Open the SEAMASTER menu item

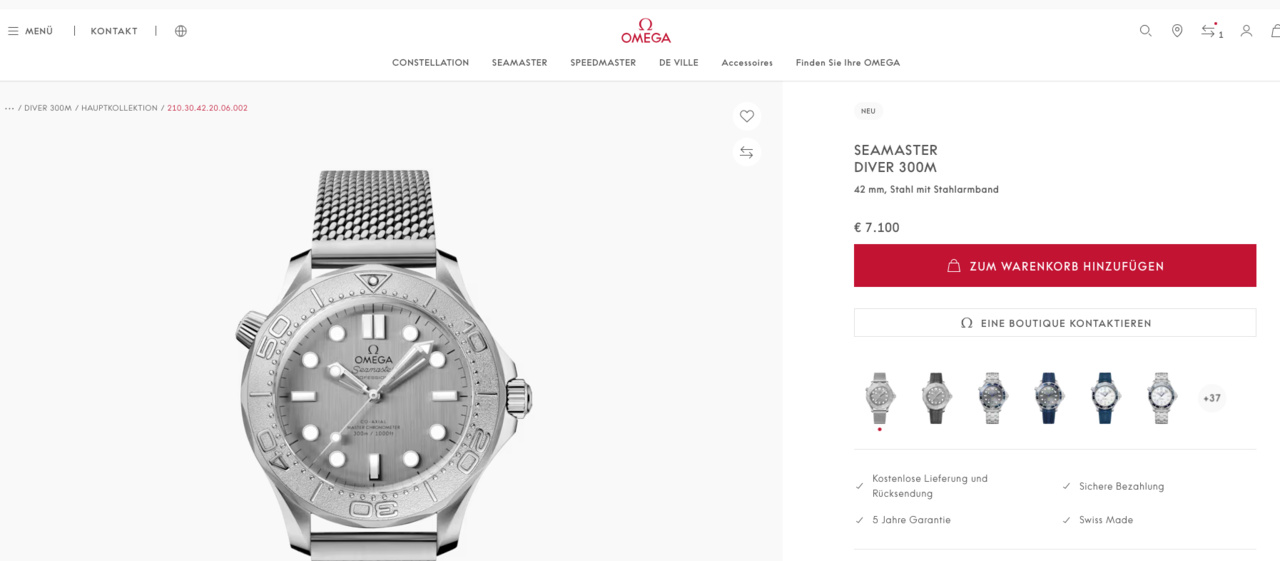519,63
